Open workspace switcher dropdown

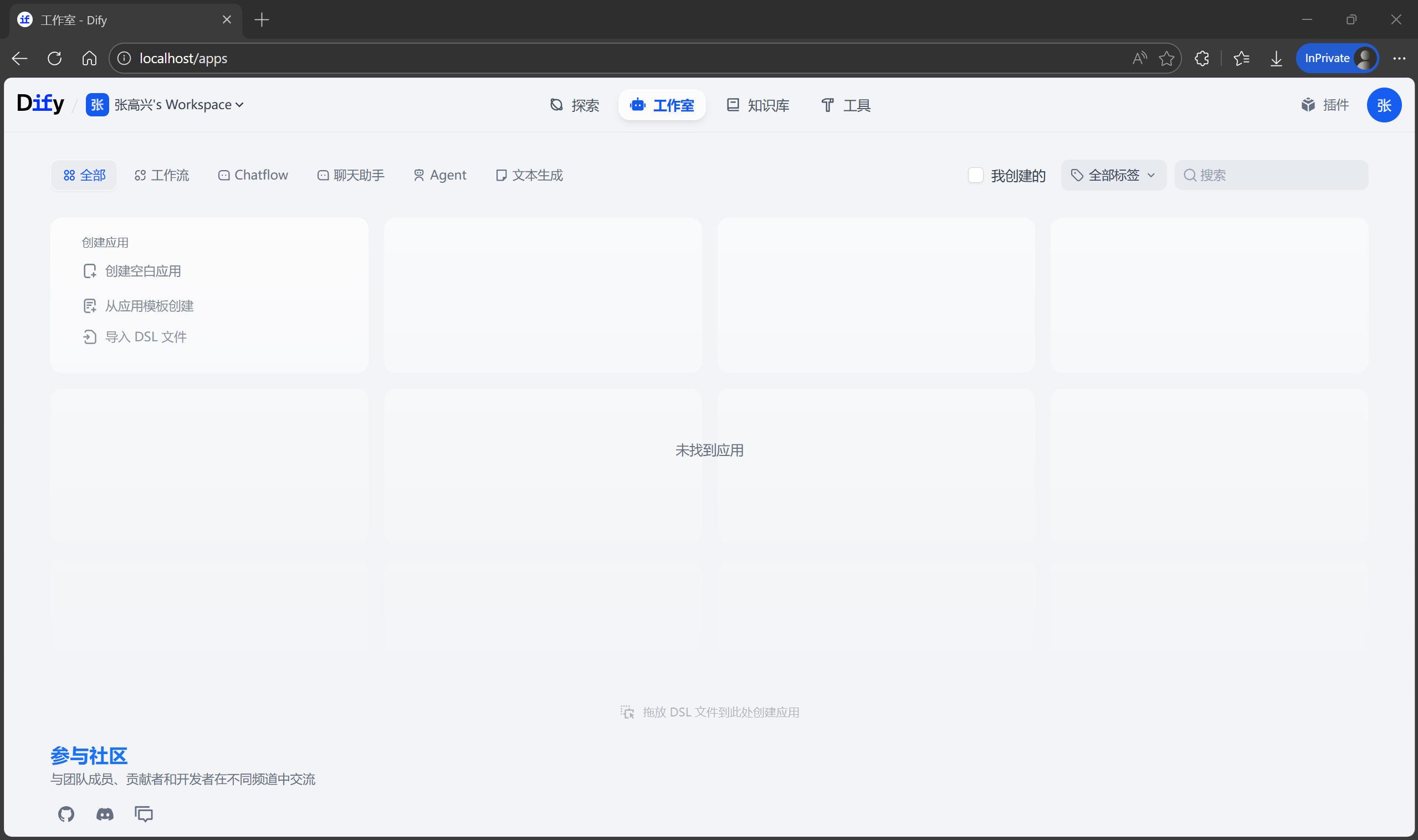(x=165, y=105)
